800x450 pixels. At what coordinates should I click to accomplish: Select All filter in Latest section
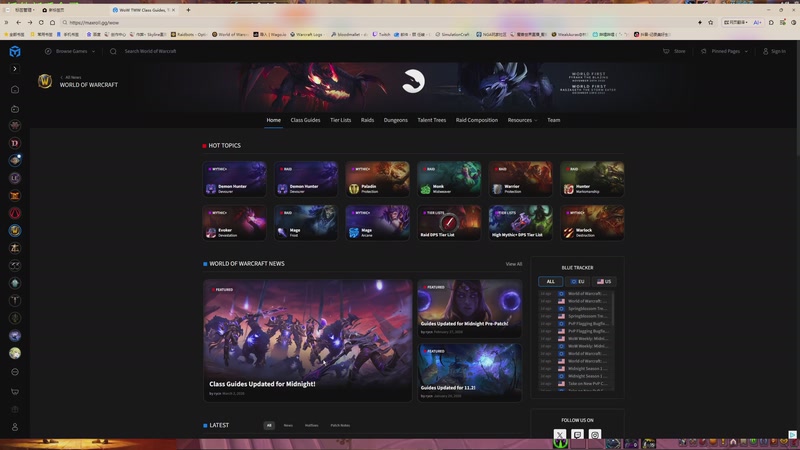click(x=269, y=426)
